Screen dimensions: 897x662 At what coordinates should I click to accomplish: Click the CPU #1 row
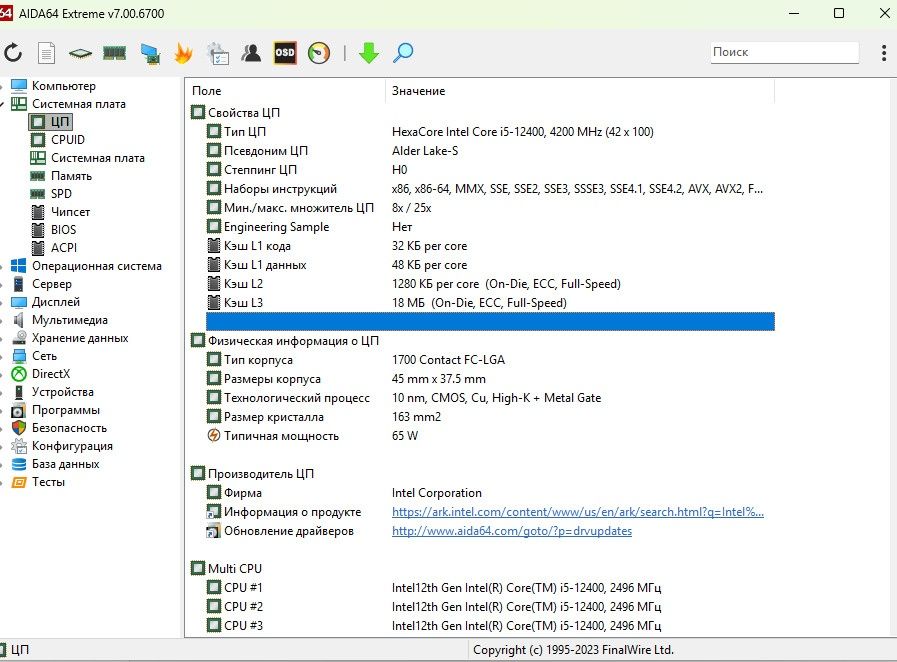point(490,588)
